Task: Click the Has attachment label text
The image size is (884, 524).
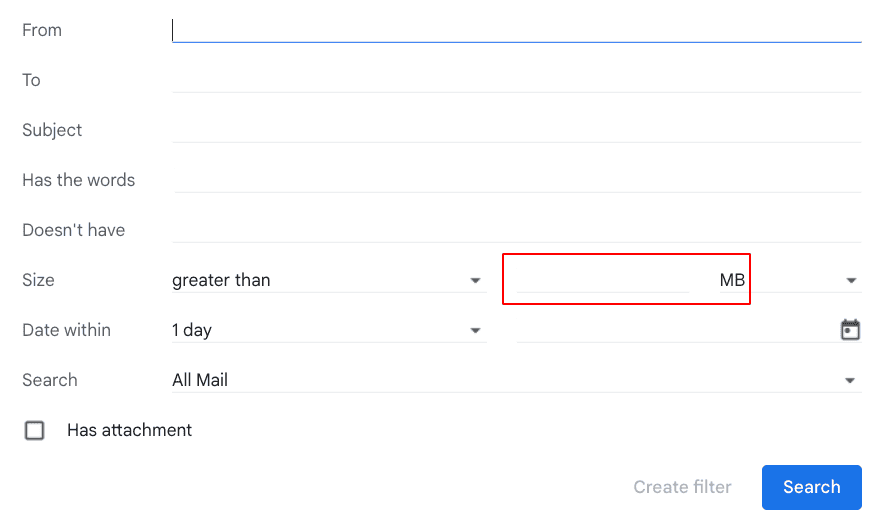Action: (x=130, y=430)
